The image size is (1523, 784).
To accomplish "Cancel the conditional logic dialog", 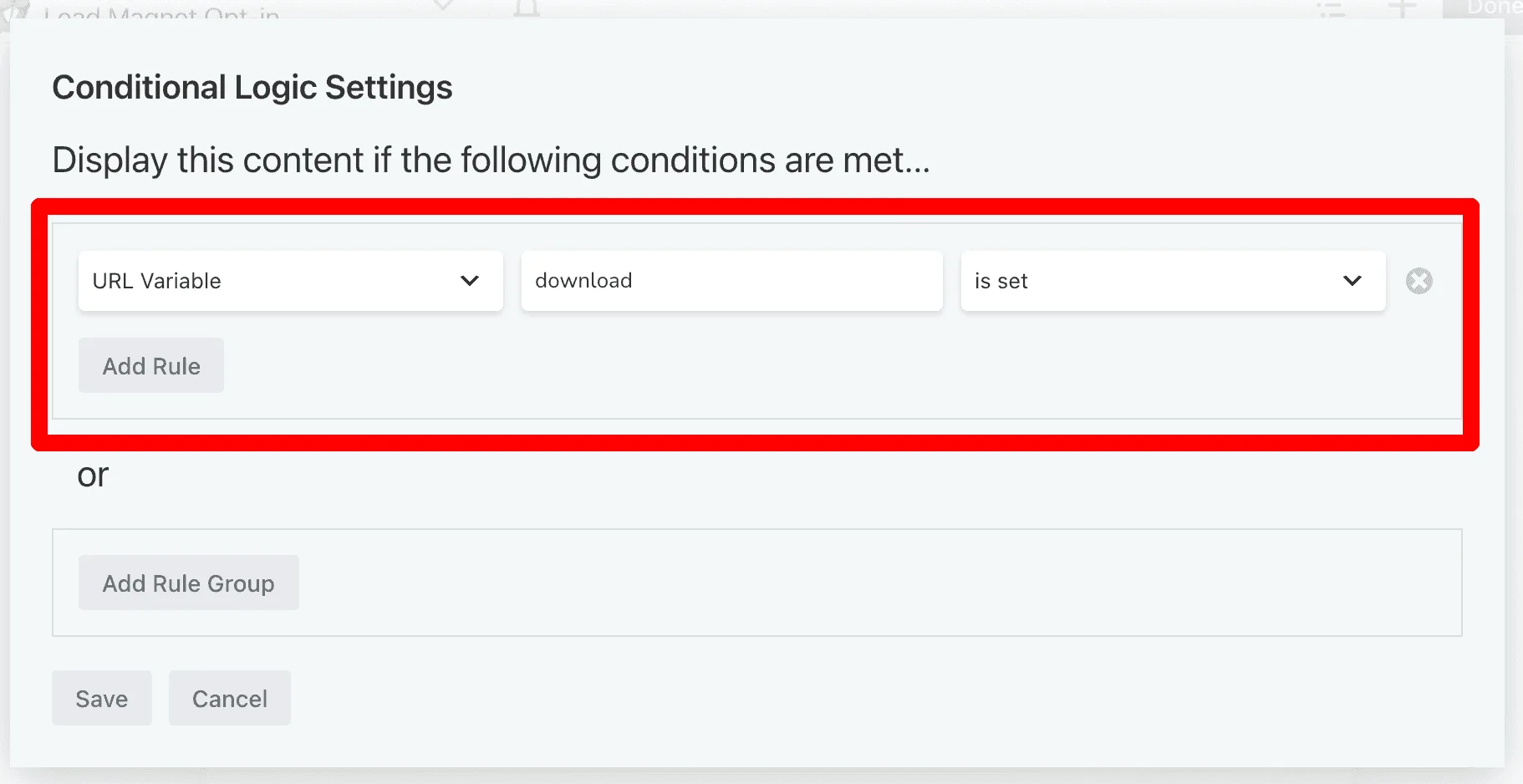I will click(230, 698).
